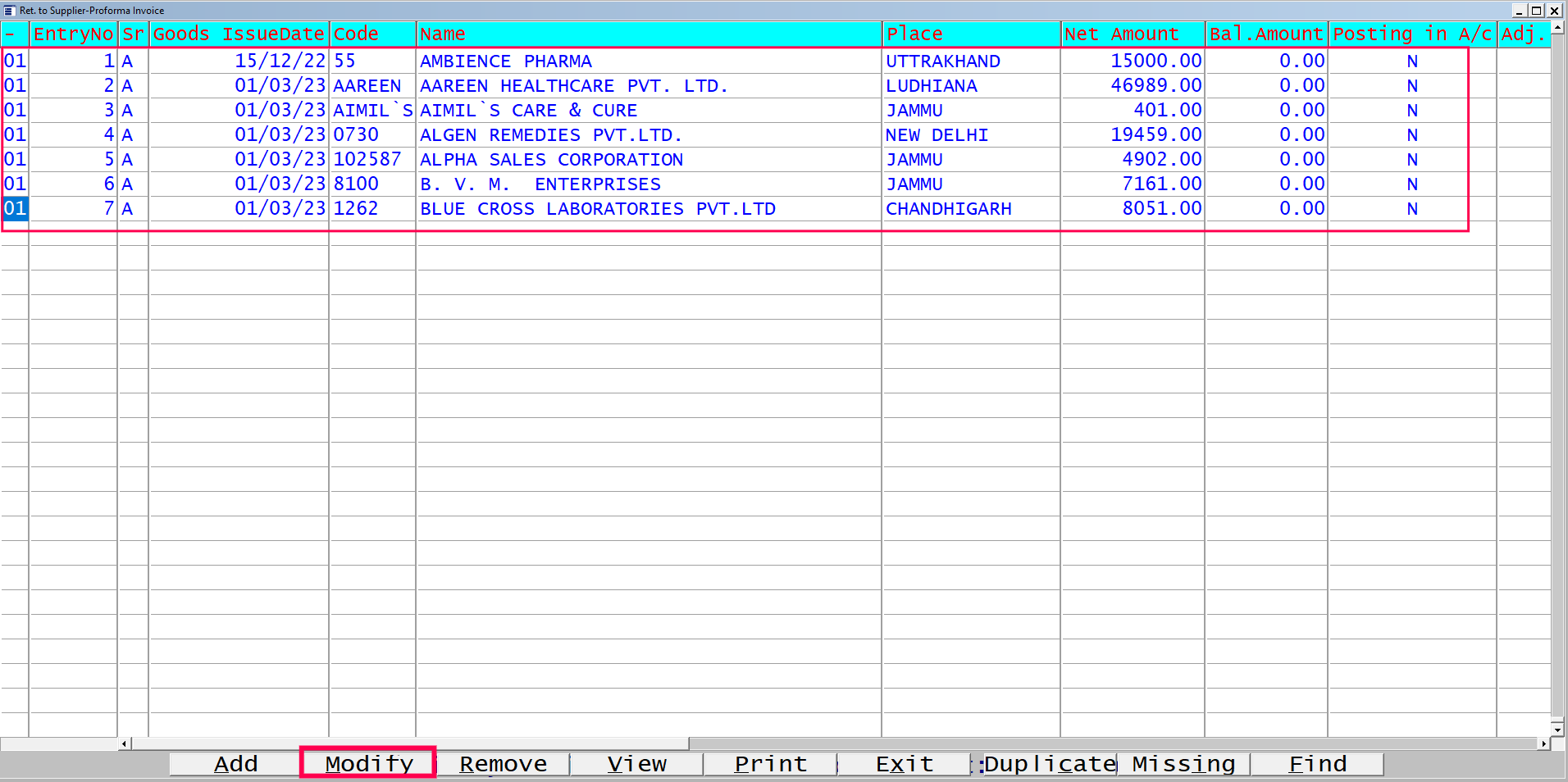The height and width of the screenshot is (782, 1568).
Task: Click the horizontal scrollbar left arrow
Action: pos(125,743)
